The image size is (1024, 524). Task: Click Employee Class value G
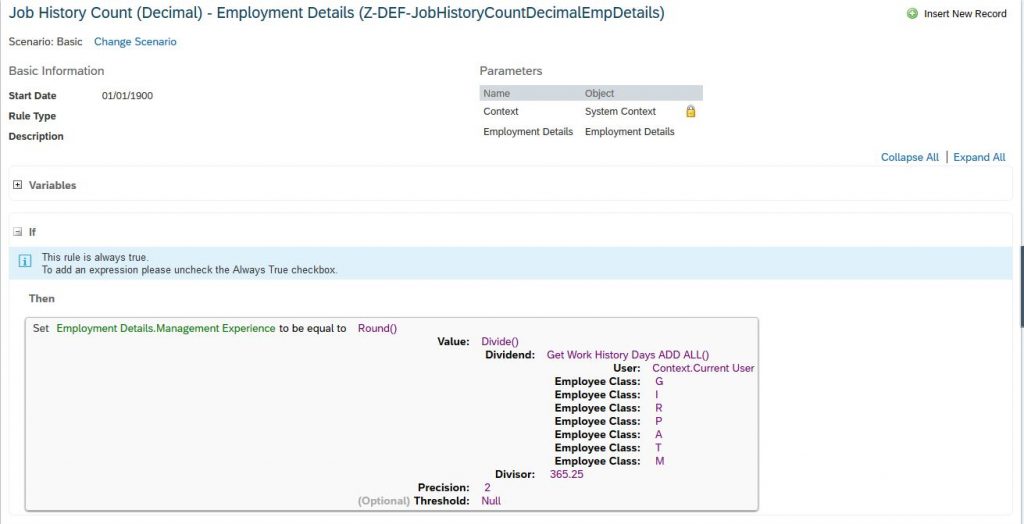(659, 382)
